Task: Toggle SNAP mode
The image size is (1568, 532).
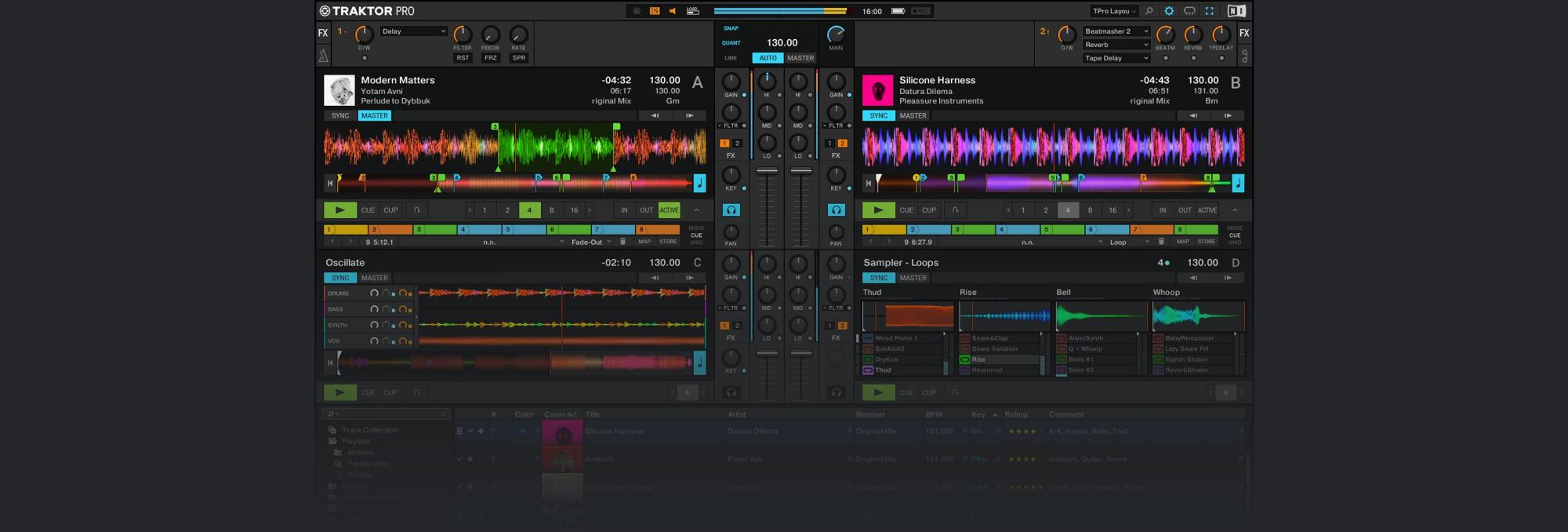Action: point(731,28)
